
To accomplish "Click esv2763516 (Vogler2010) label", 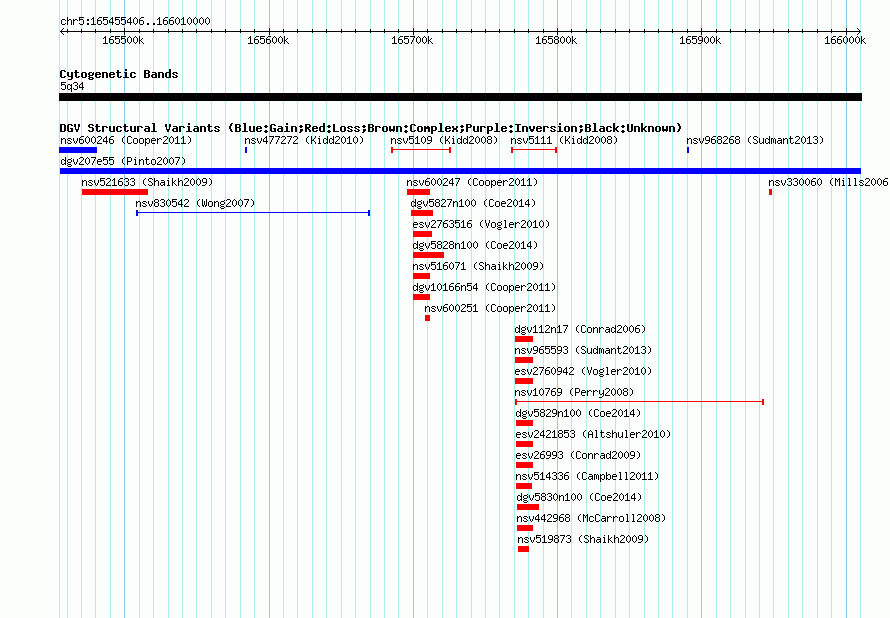I will 481,224.
